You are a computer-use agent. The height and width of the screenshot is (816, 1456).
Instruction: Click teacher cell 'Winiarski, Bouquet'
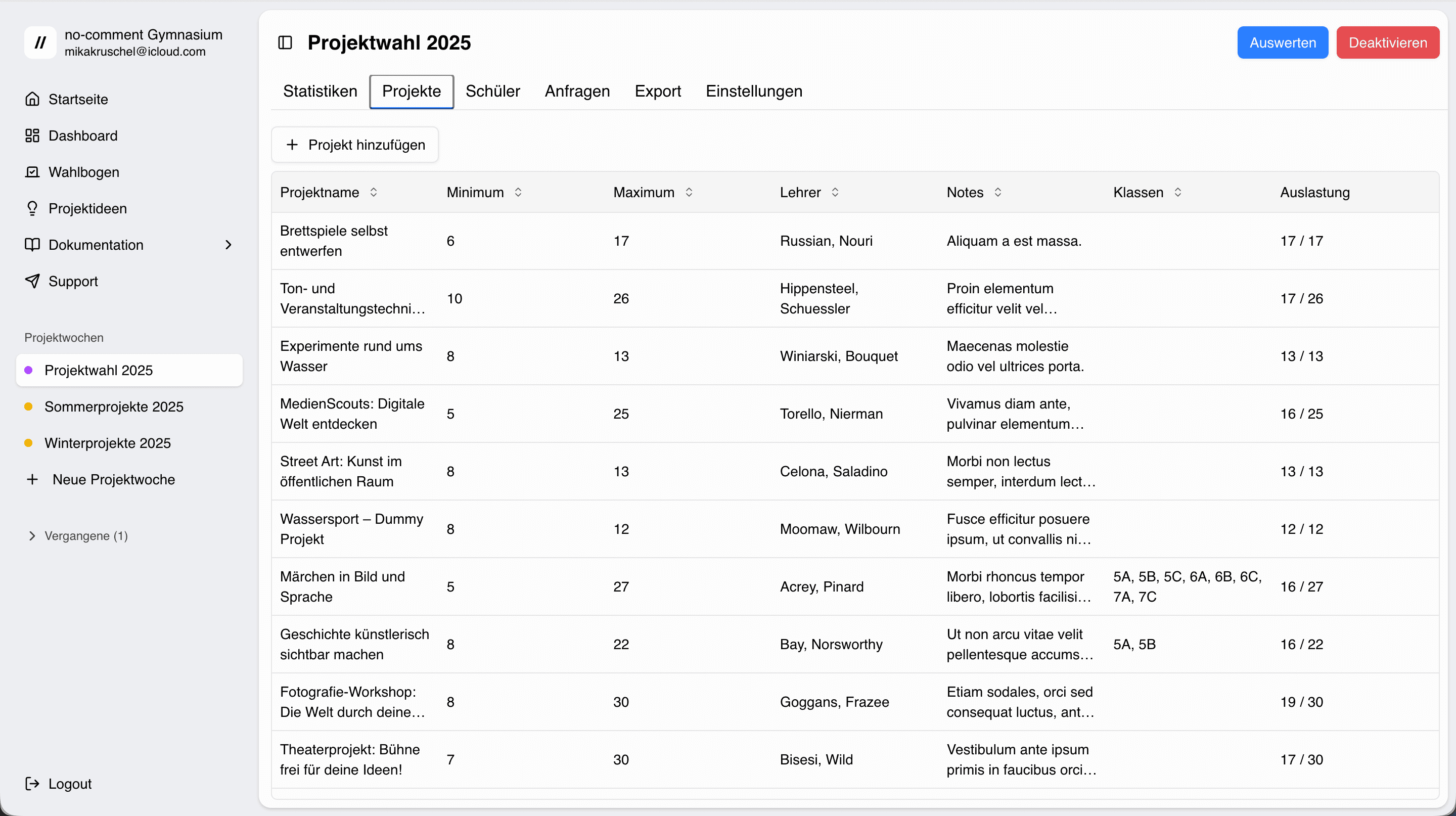(839, 356)
